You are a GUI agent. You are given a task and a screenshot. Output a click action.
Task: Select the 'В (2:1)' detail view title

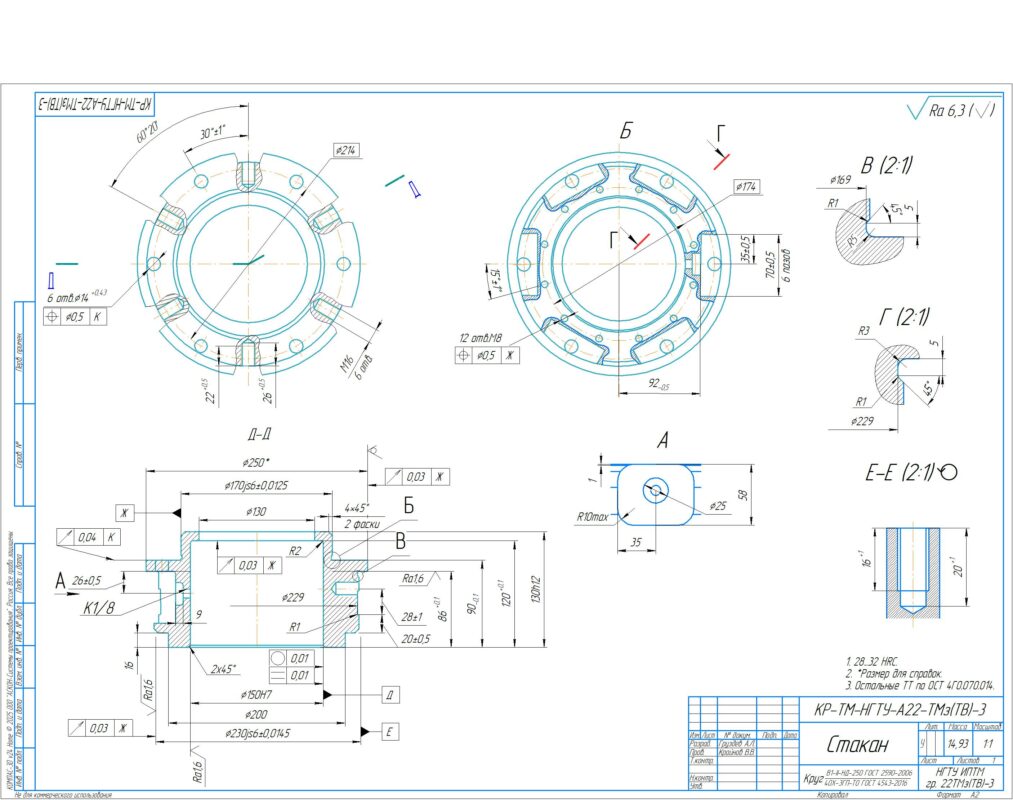tap(887, 165)
